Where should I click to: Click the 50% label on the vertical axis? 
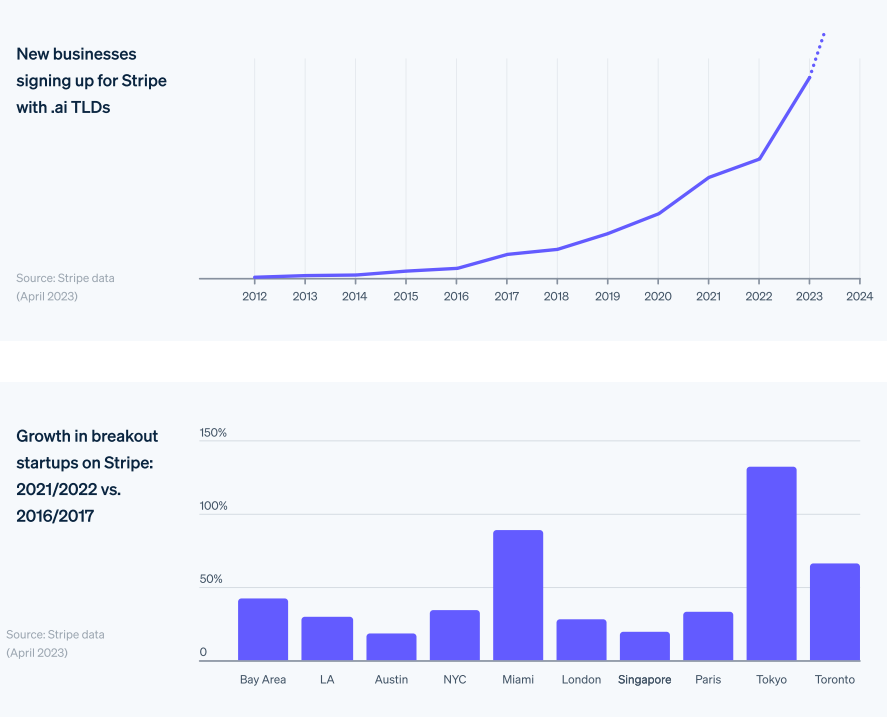211,579
